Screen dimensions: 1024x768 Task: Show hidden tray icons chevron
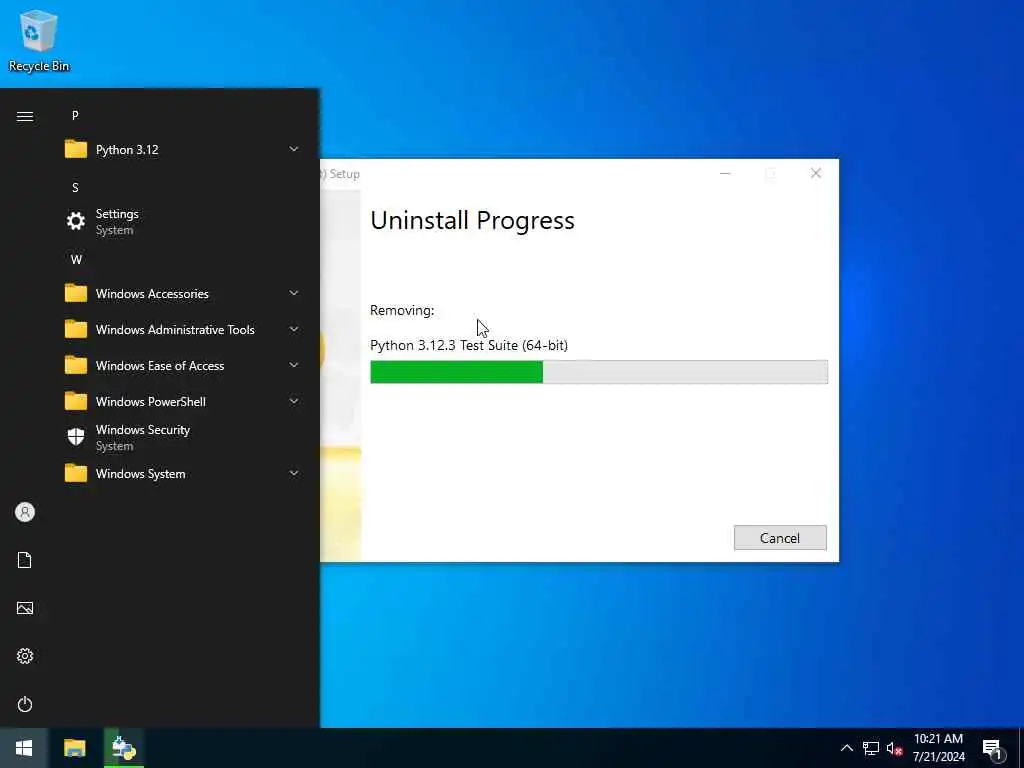846,748
